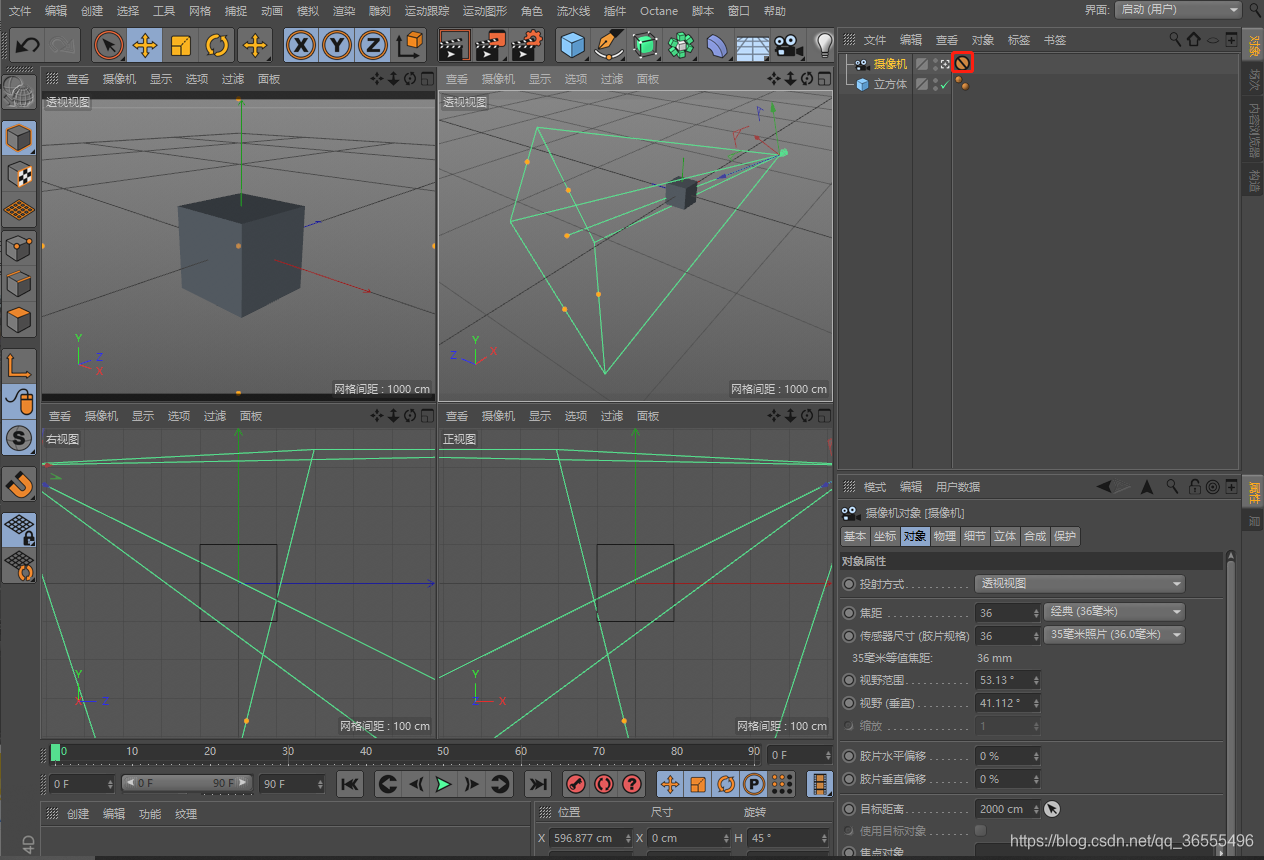Click the spline pen tool icon
This screenshot has width=1264, height=860.
coord(608,45)
